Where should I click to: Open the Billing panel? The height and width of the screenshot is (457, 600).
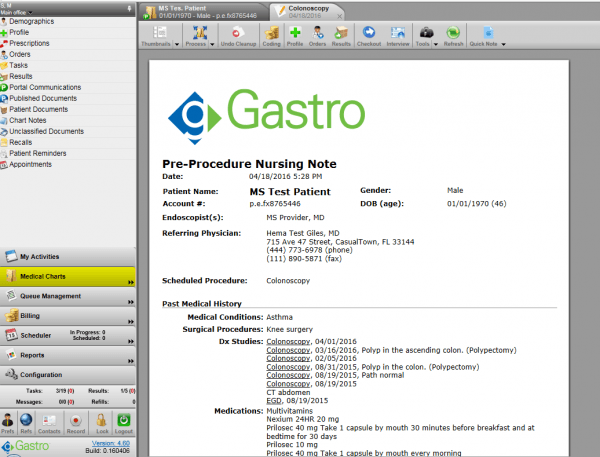(x=68, y=316)
